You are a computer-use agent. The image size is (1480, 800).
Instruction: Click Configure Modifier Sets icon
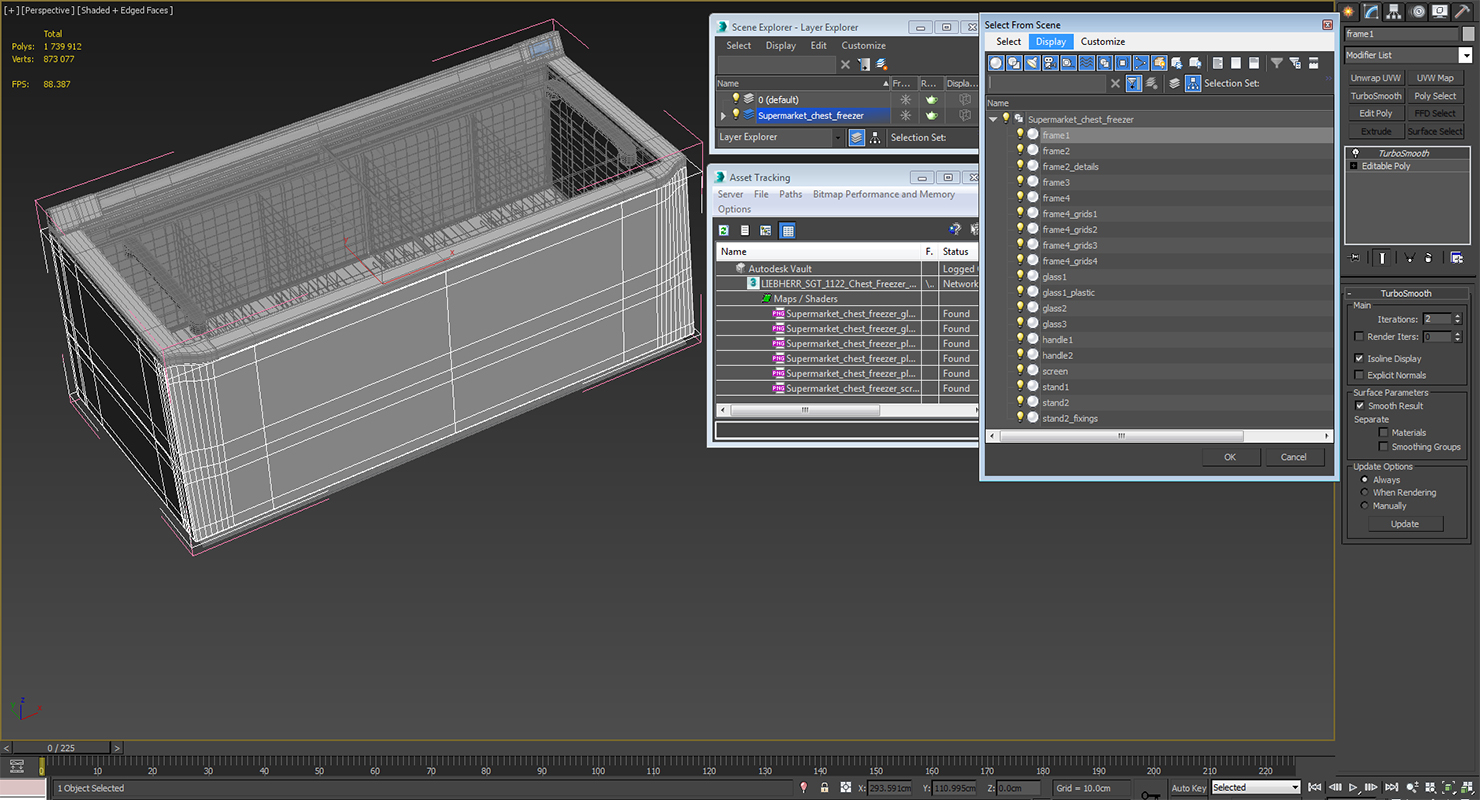click(1457, 257)
